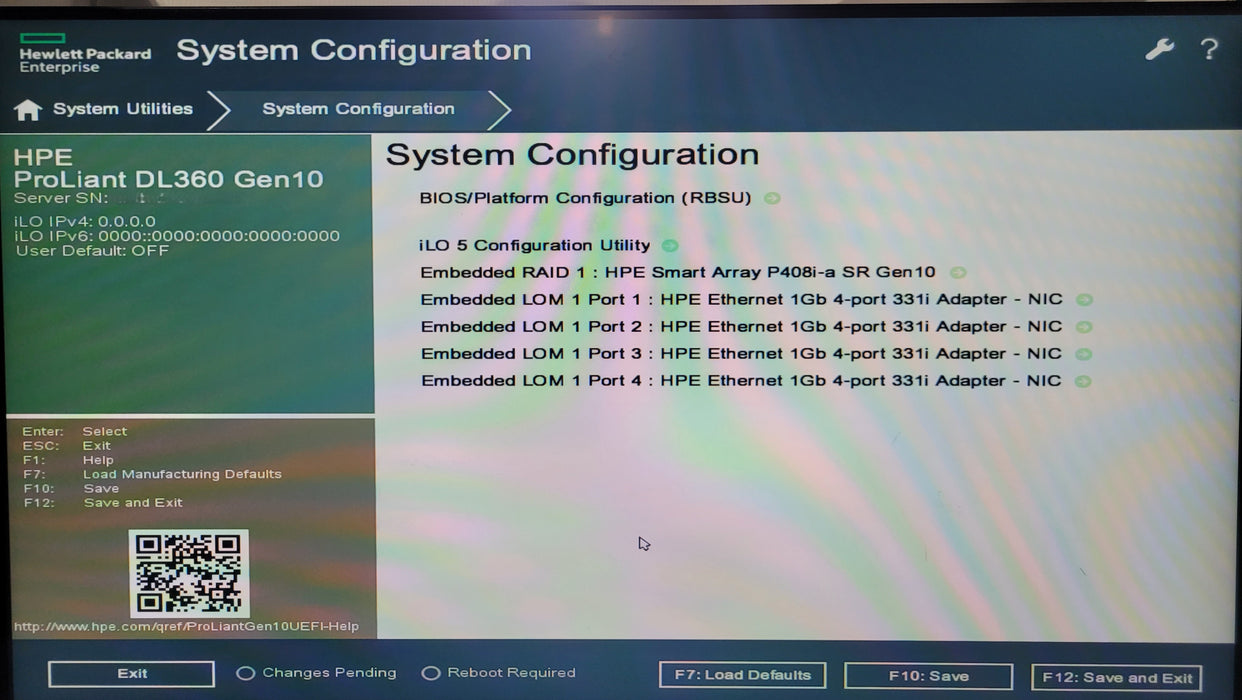Click the F1: Help key hint

coord(68,460)
